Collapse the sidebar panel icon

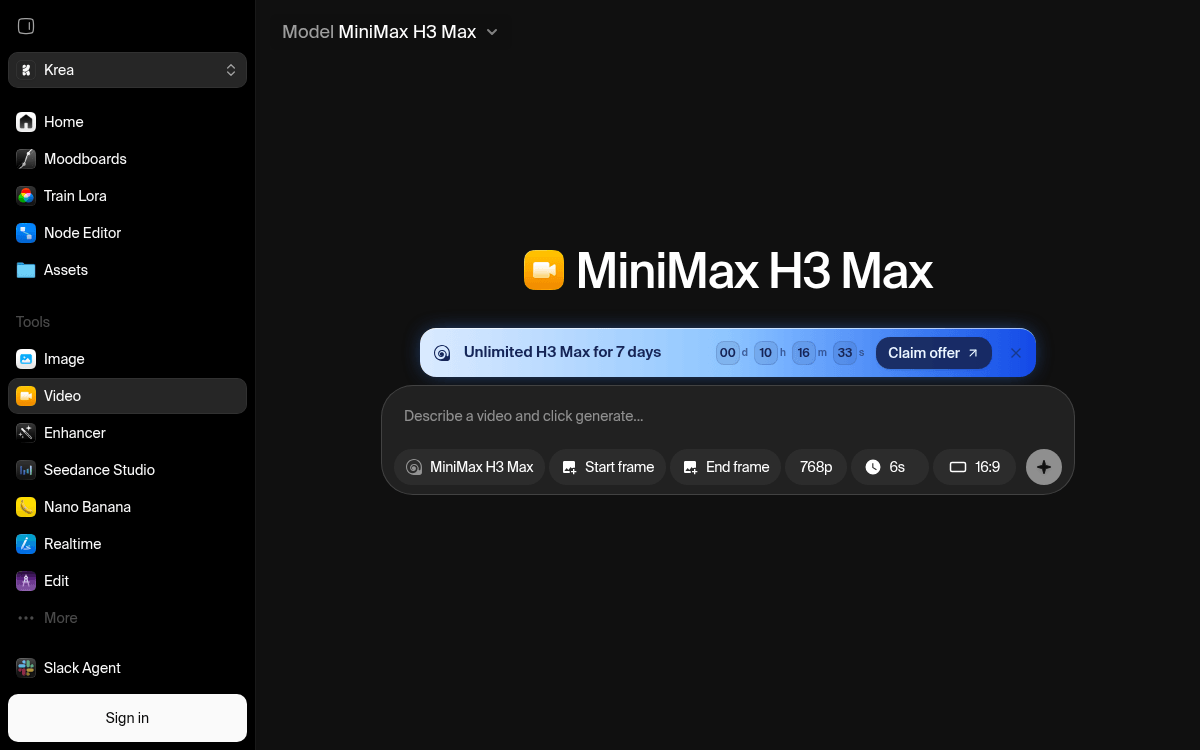click(26, 26)
